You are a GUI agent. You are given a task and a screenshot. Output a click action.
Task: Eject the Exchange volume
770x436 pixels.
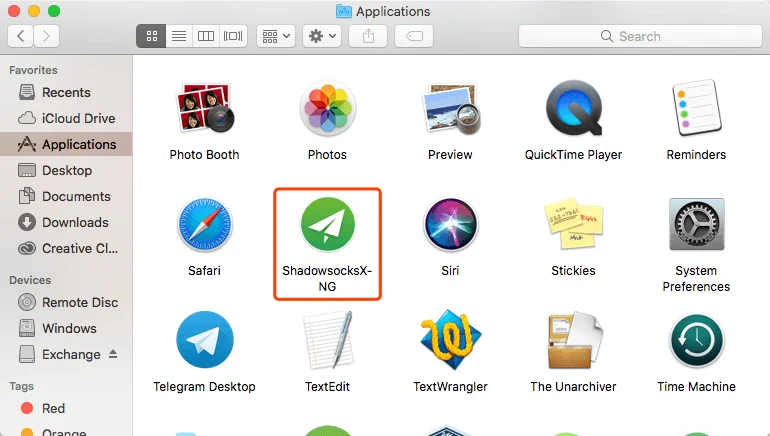[x=113, y=354]
